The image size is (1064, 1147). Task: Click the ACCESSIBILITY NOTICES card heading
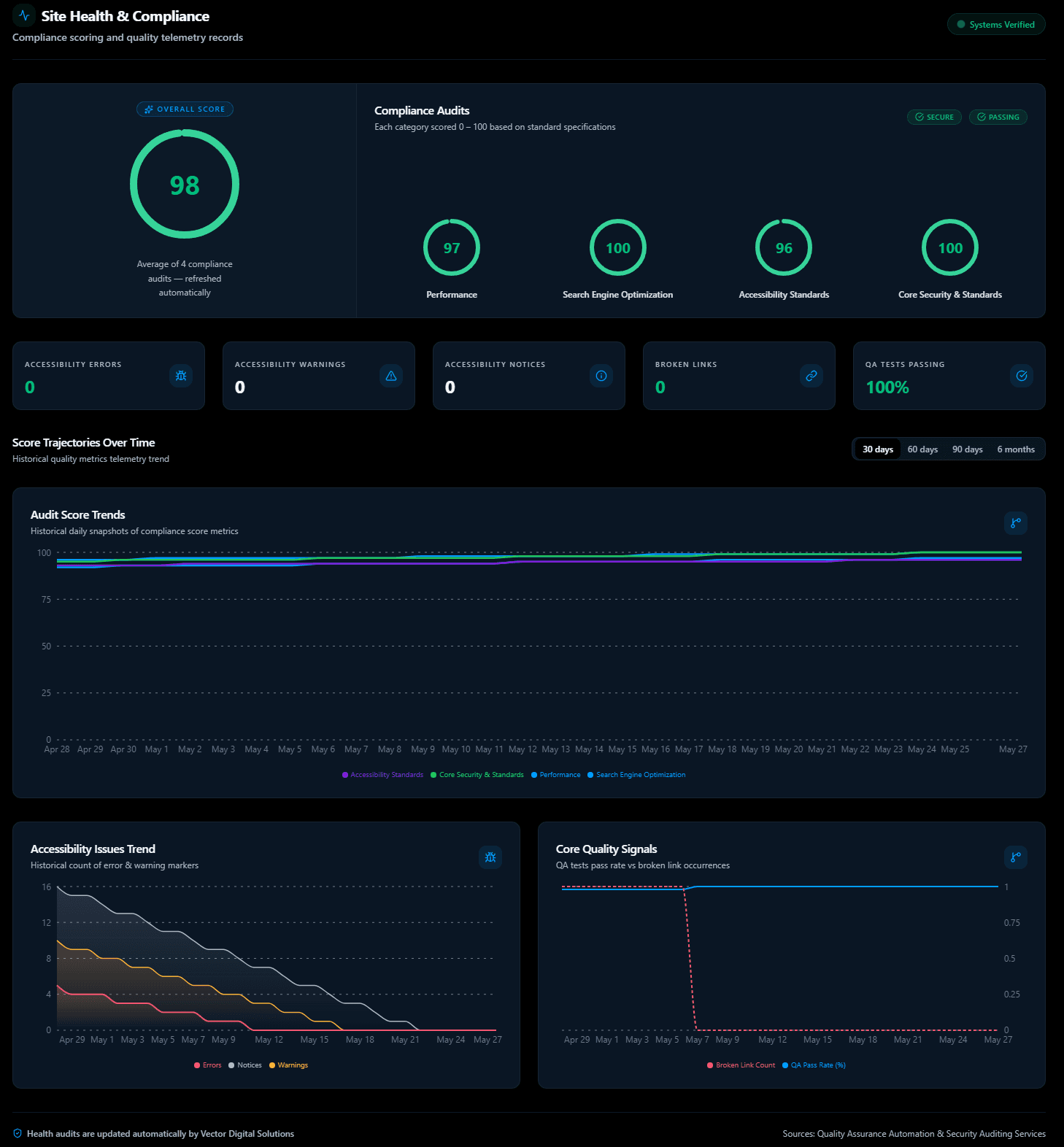(x=496, y=364)
